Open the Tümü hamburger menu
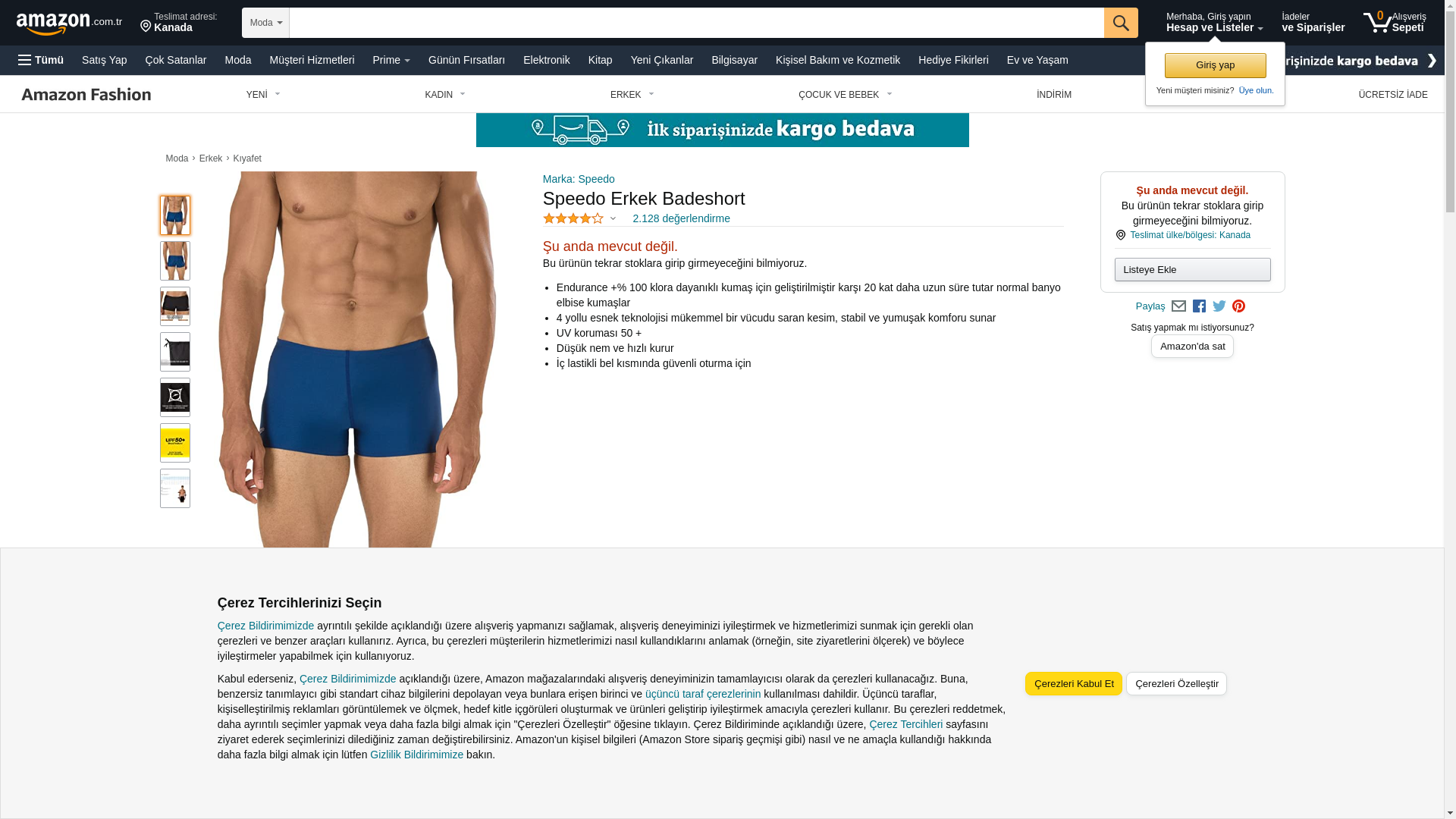This screenshot has height=819, width=1456. tap(41, 60)
